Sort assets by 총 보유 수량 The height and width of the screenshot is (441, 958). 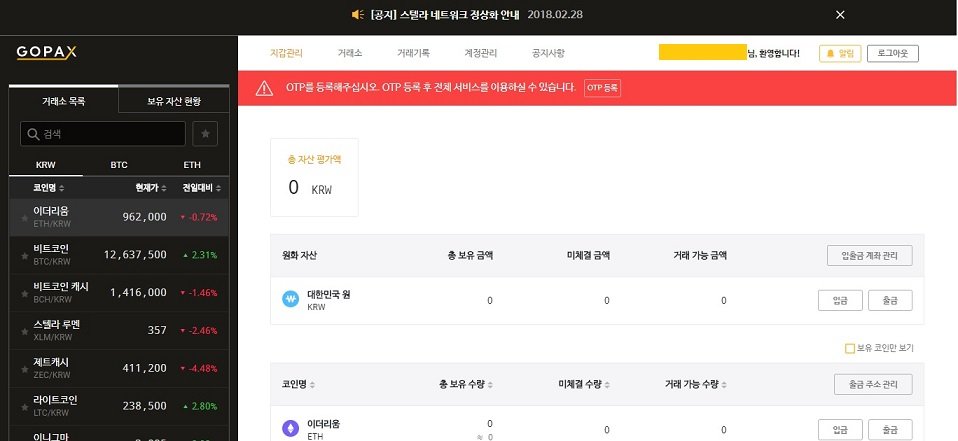click(465, 384)
